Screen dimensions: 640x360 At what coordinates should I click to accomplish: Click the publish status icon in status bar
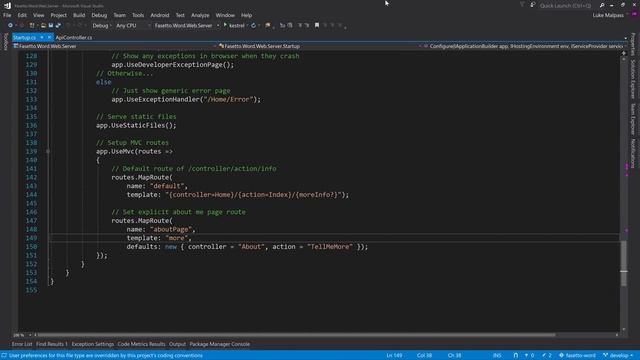(516, 356)
